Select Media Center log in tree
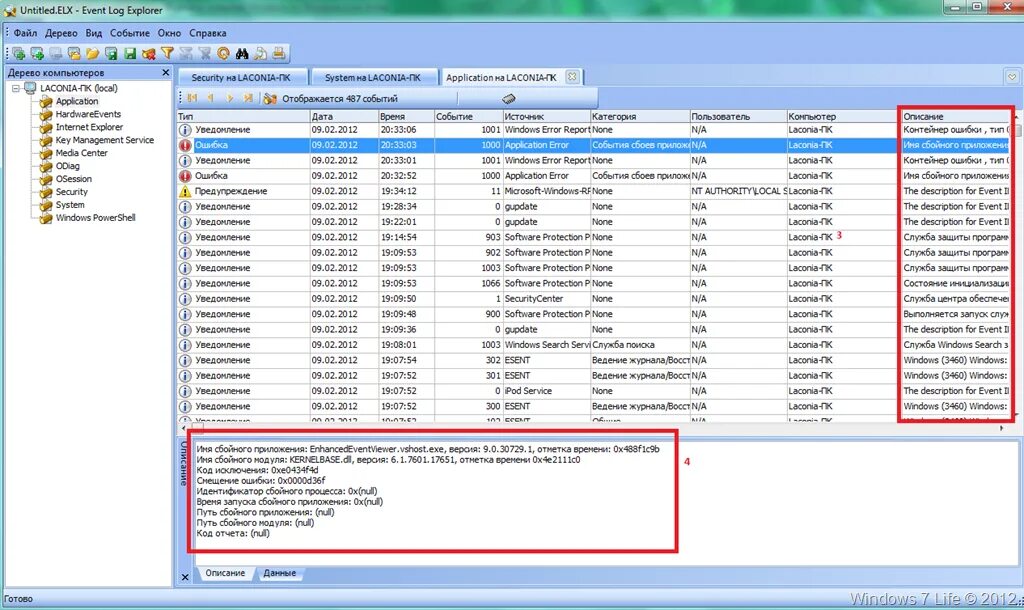The height and width of the screenshot is (610, 1024). click(x=82, y=153)
